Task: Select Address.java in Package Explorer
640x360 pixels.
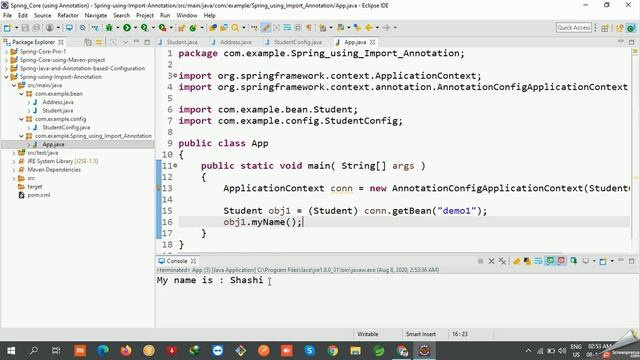Action: tap(58, 102)
